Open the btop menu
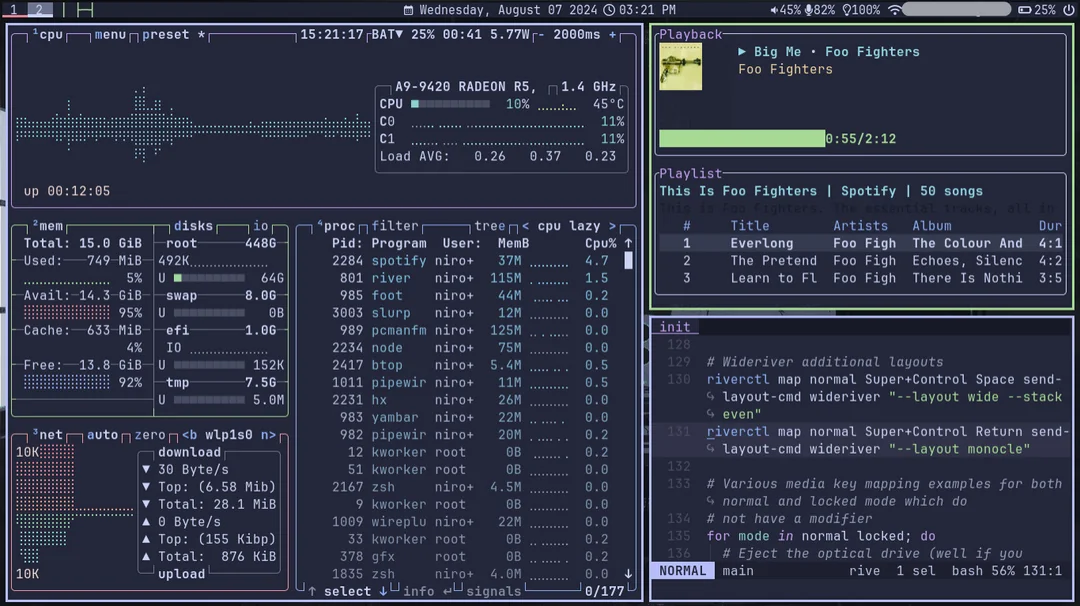The height and width of the screenshot is (606, 1080). pyautogui.click(x=110, y=34)
